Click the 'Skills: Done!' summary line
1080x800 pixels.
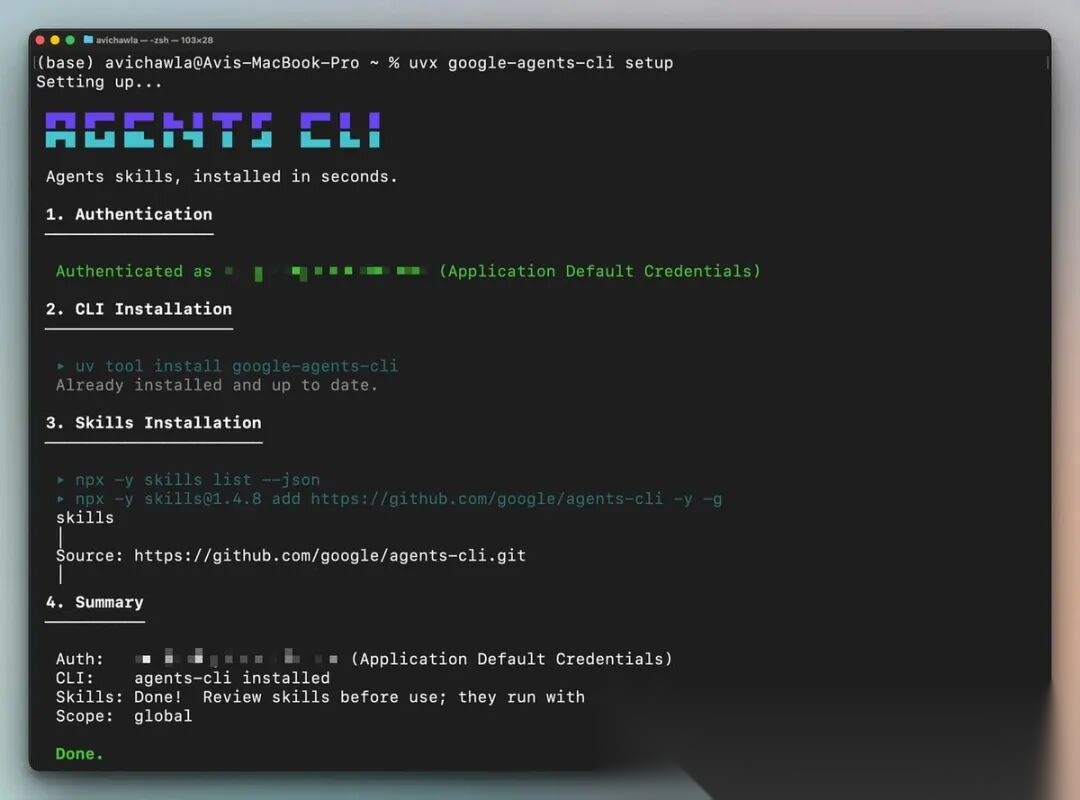[320, 697]
